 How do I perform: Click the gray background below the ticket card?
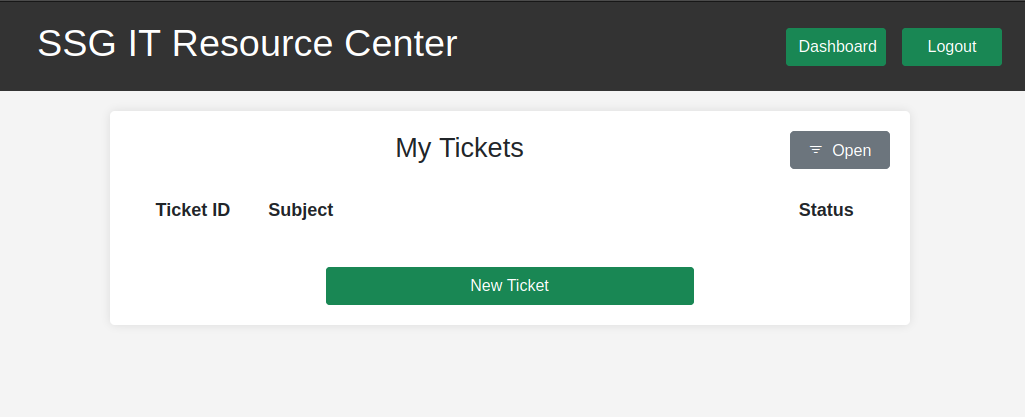509,372
